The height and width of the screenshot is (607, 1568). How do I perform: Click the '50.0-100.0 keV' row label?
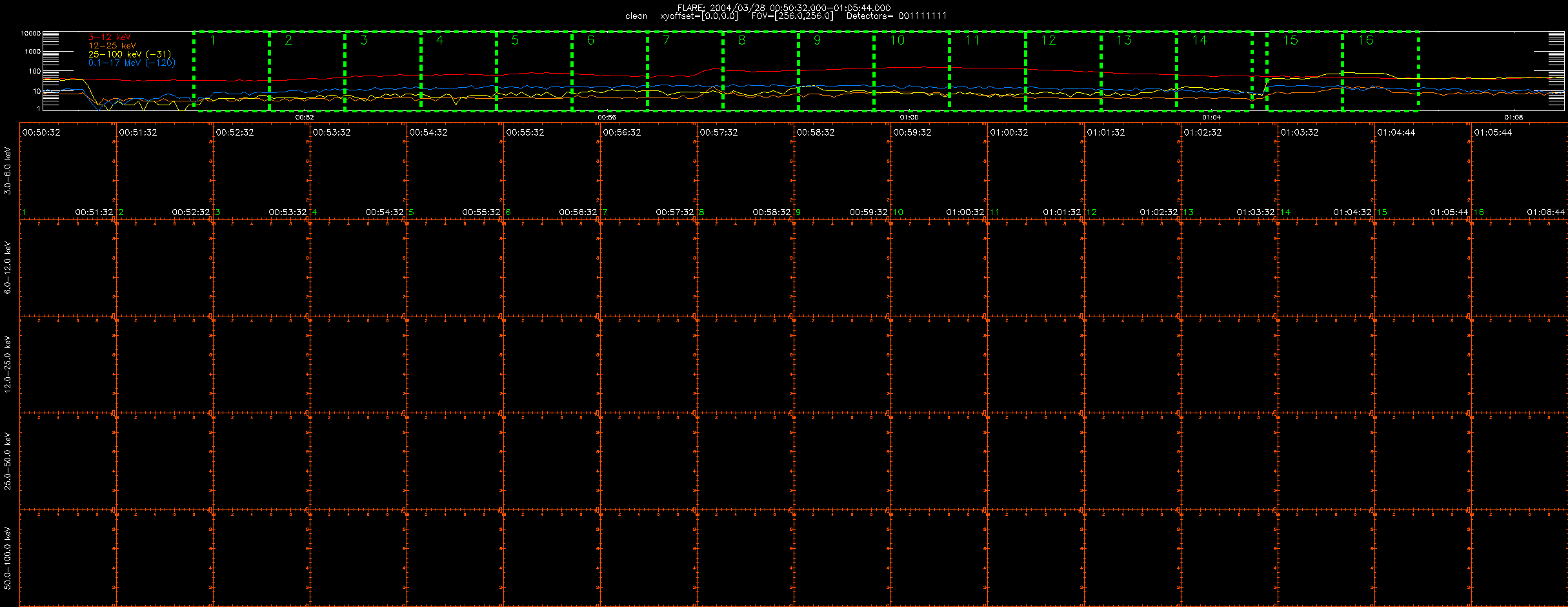tap(8, 558)
